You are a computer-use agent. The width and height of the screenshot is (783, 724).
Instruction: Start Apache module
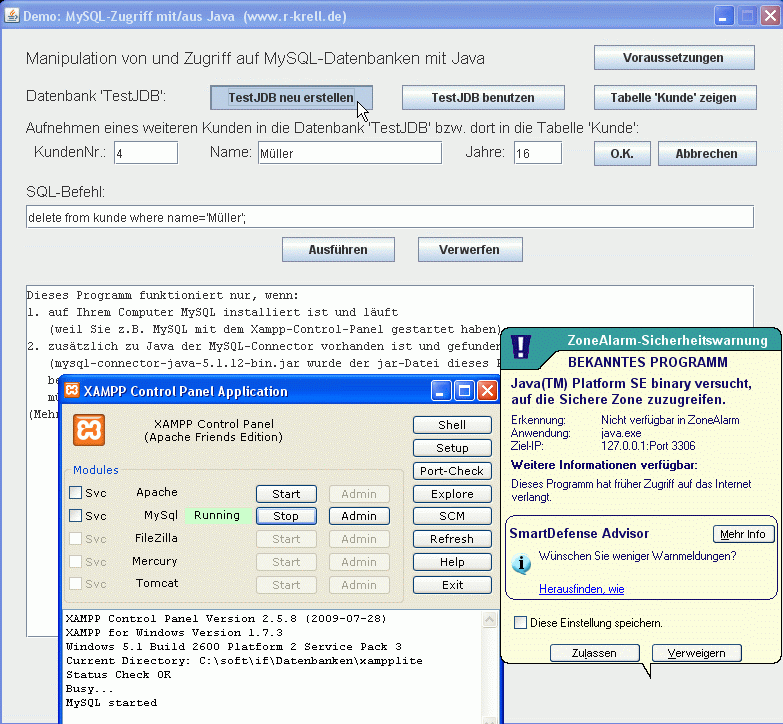pyautogui.click(x=286, y=494)
